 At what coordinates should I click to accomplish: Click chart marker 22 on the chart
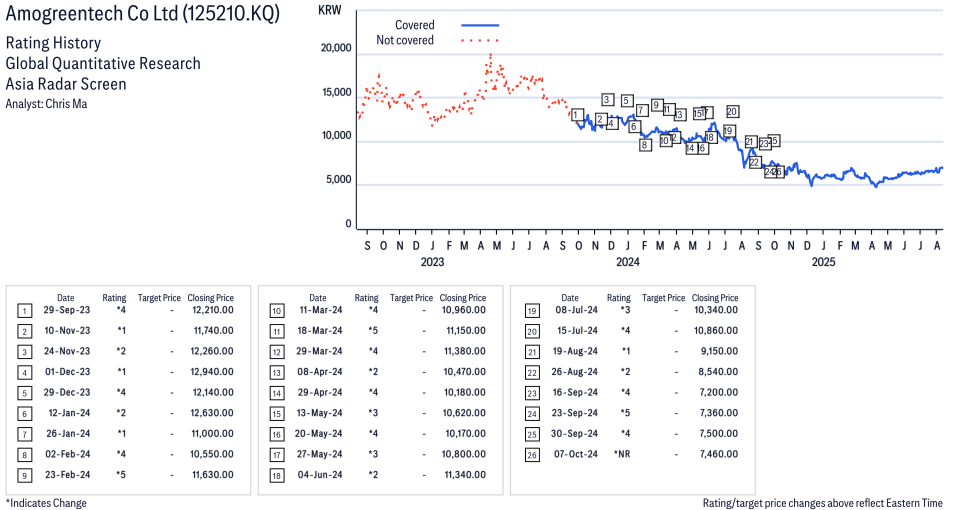pos(754,162)
